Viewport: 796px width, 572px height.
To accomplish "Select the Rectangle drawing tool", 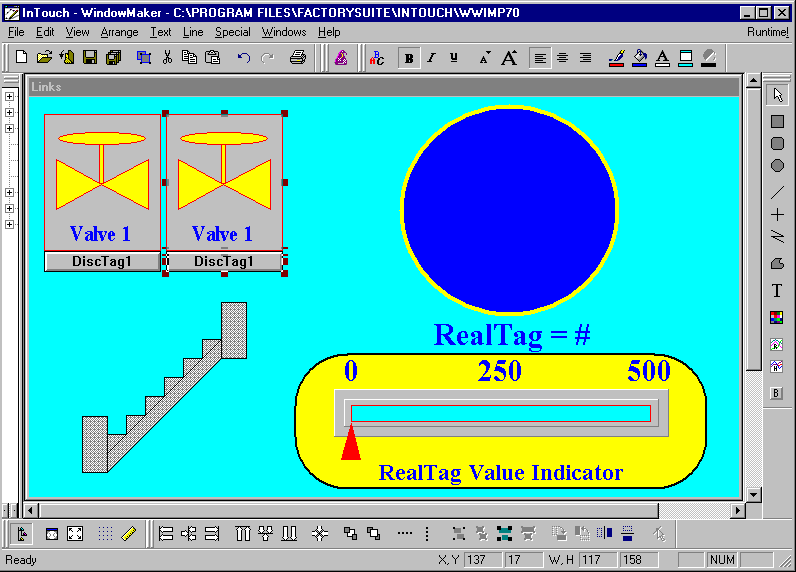I will tap(777, 121).
